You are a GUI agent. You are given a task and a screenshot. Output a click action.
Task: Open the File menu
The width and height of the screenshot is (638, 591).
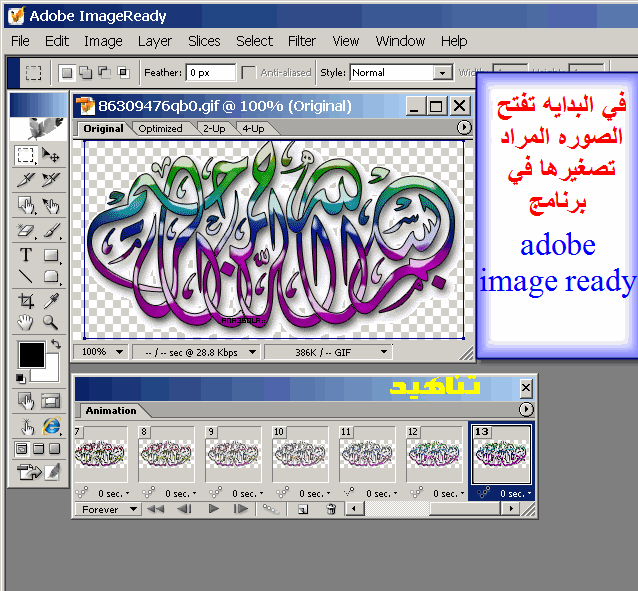(20, 41)
